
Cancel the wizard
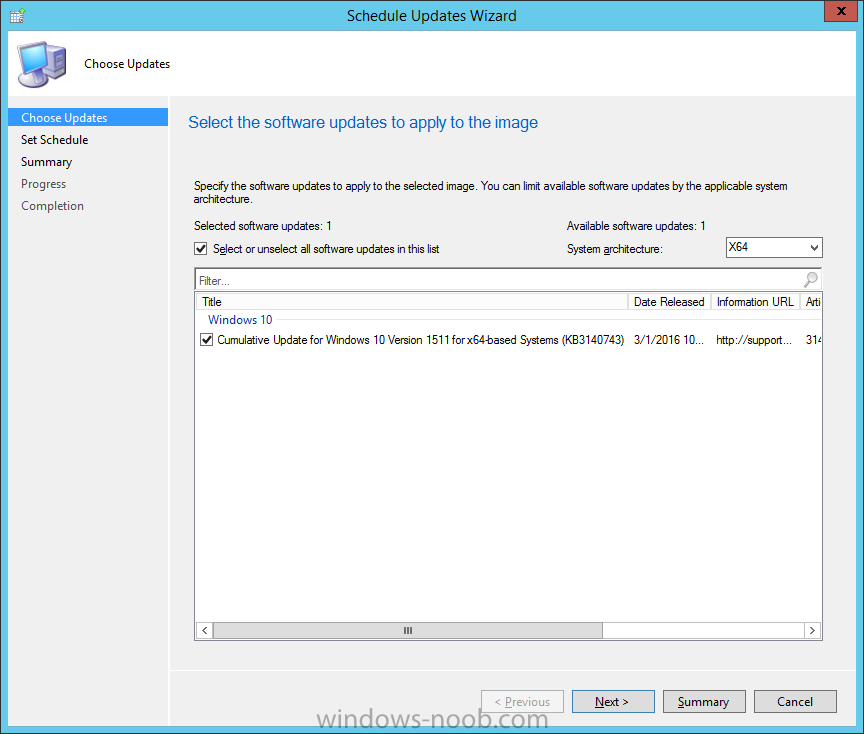click(795, 701)
